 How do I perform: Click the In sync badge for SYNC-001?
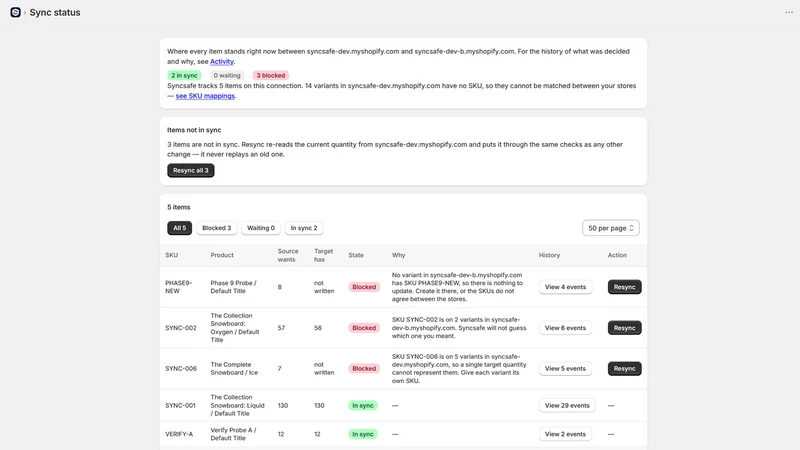363,406
